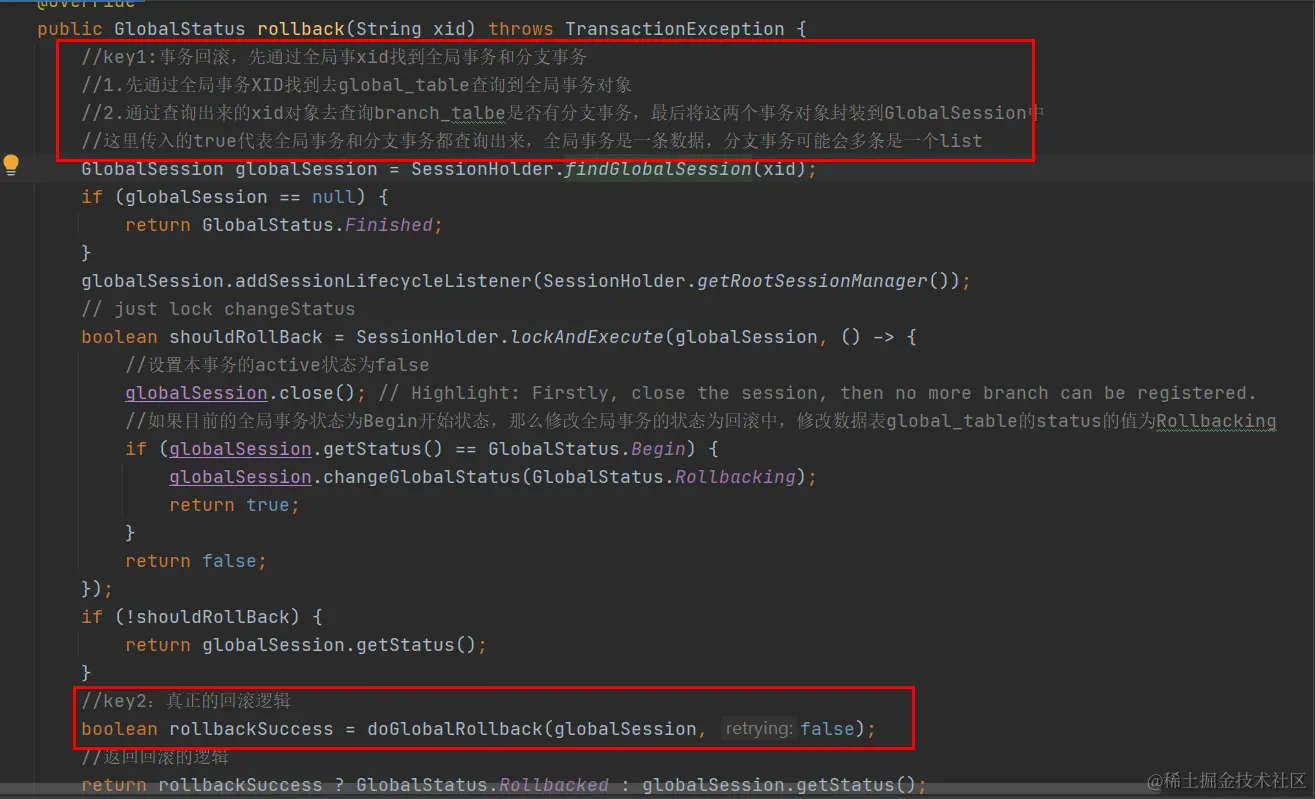1315x799 pixels.
Task: Click getRootSessionManager method call
Action: [x=813, y=281]
